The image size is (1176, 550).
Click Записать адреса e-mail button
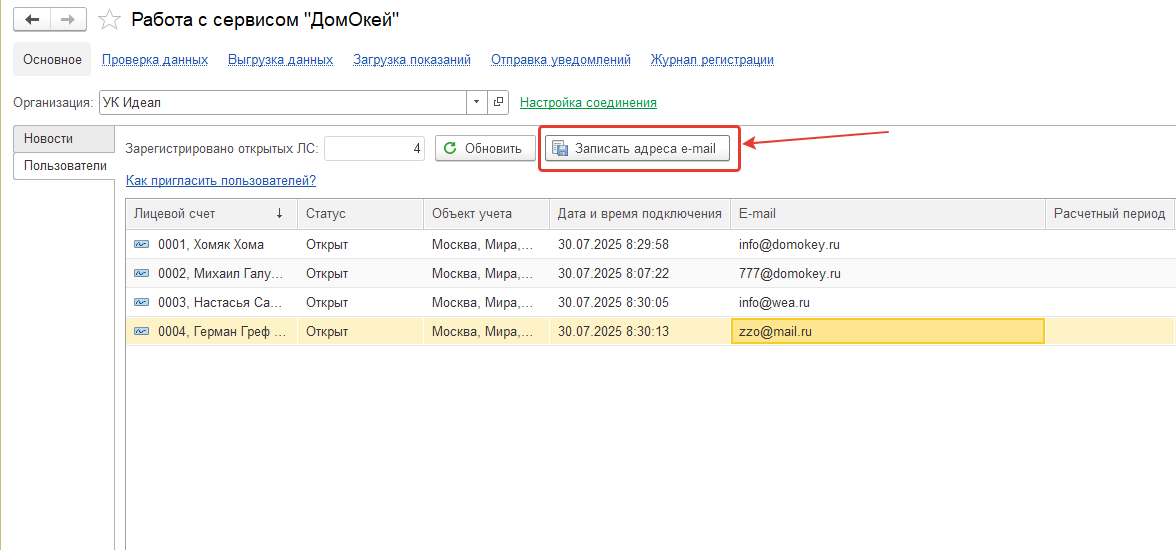click(637, 149)
